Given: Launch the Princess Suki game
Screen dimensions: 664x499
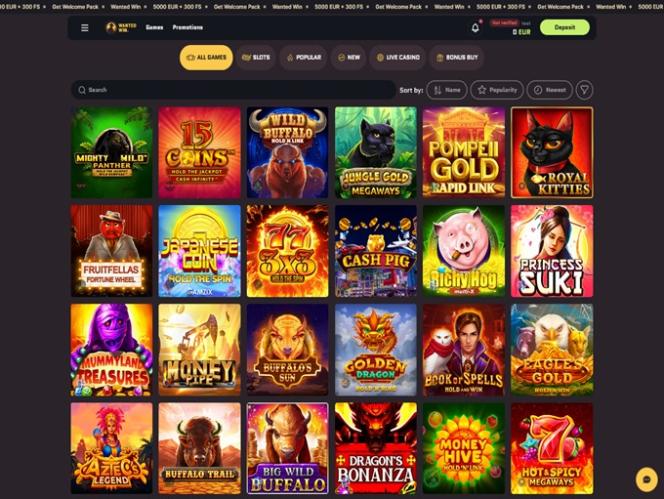Looking at the screenshot, I should pos(552,251).
